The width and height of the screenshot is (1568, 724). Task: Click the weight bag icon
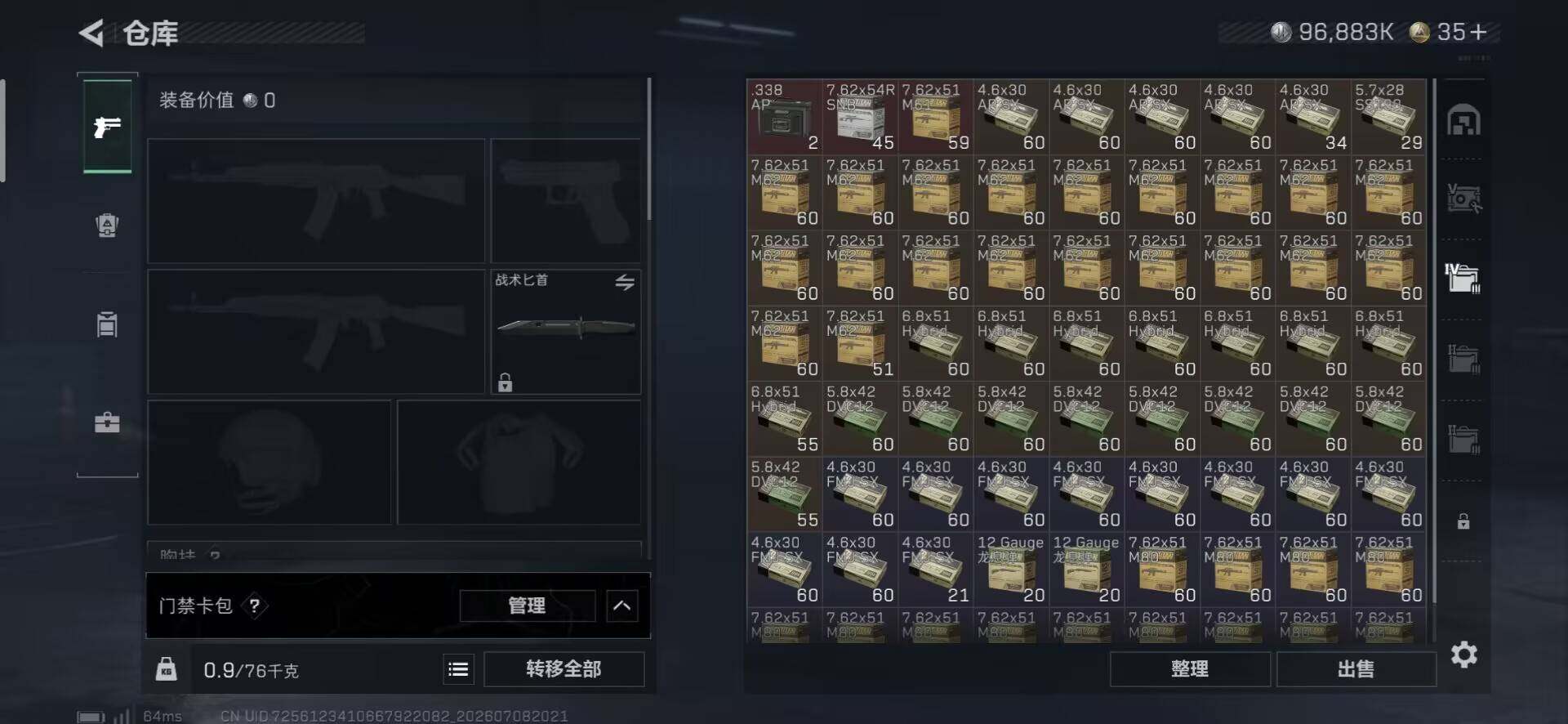[x=167, y=669]
